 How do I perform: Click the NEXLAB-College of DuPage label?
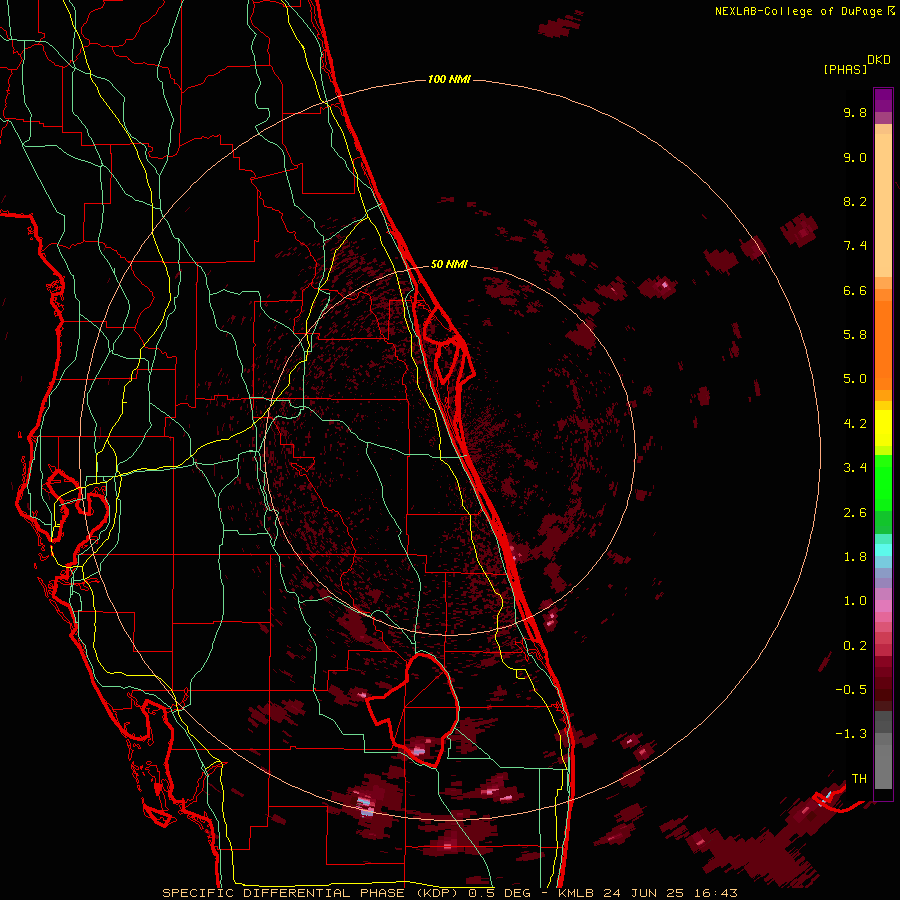point(799,11)
